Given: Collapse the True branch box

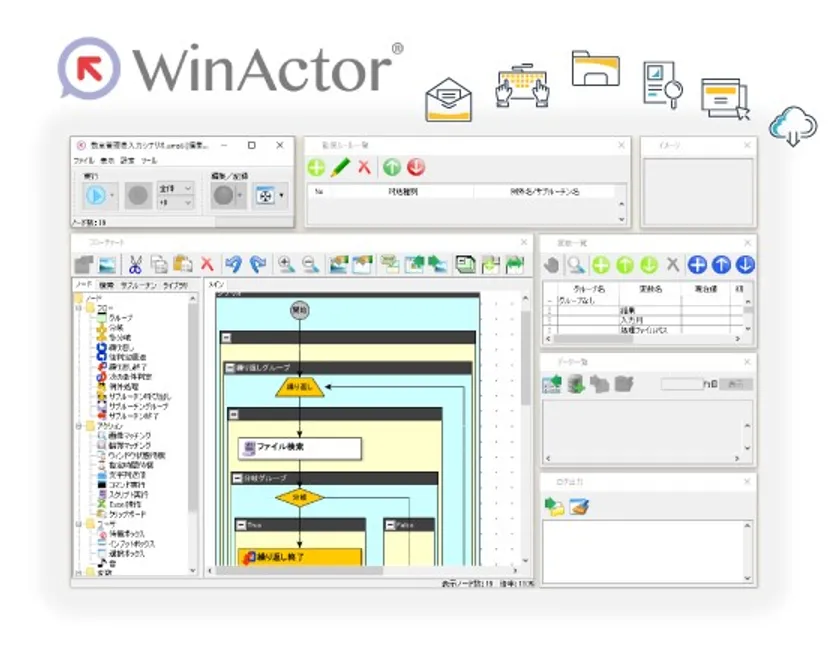Looking at the screenshot, I should pyautogui.click(x=242, y=525).
